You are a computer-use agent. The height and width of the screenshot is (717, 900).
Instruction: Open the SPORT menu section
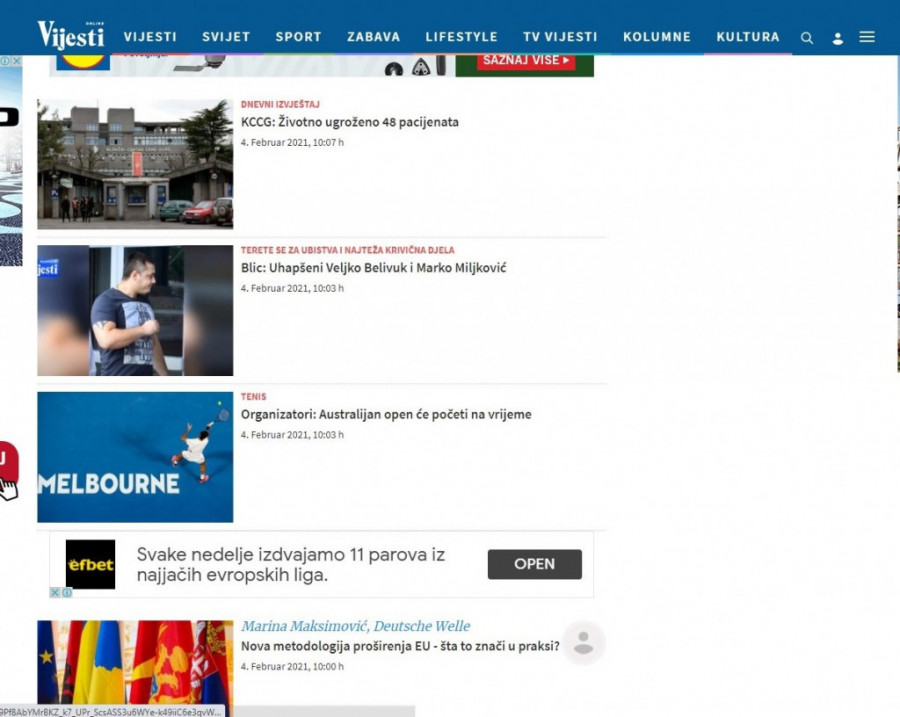coord(298,37)
